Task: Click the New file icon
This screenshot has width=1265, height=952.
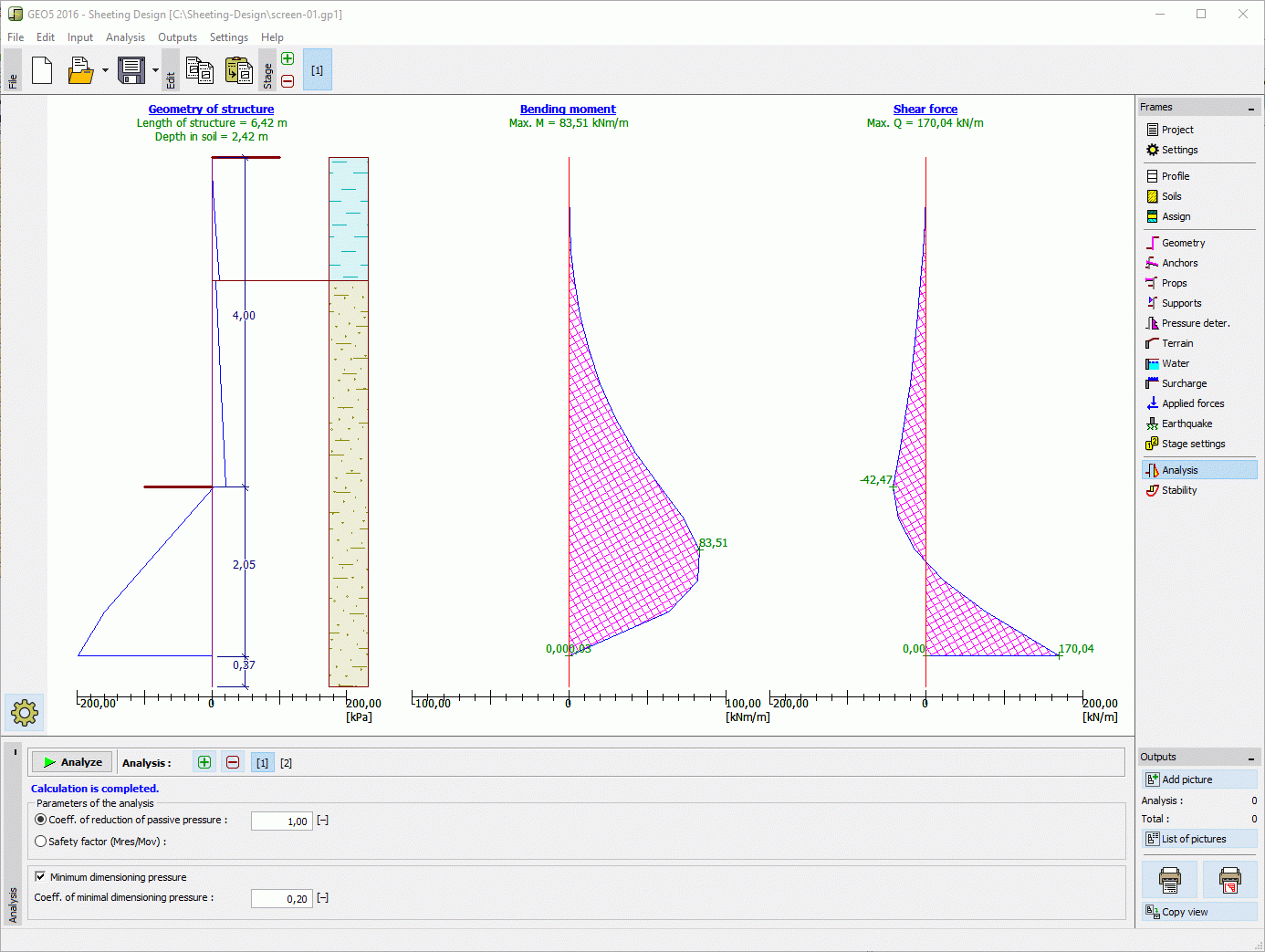Action: (x=42, y=70)
